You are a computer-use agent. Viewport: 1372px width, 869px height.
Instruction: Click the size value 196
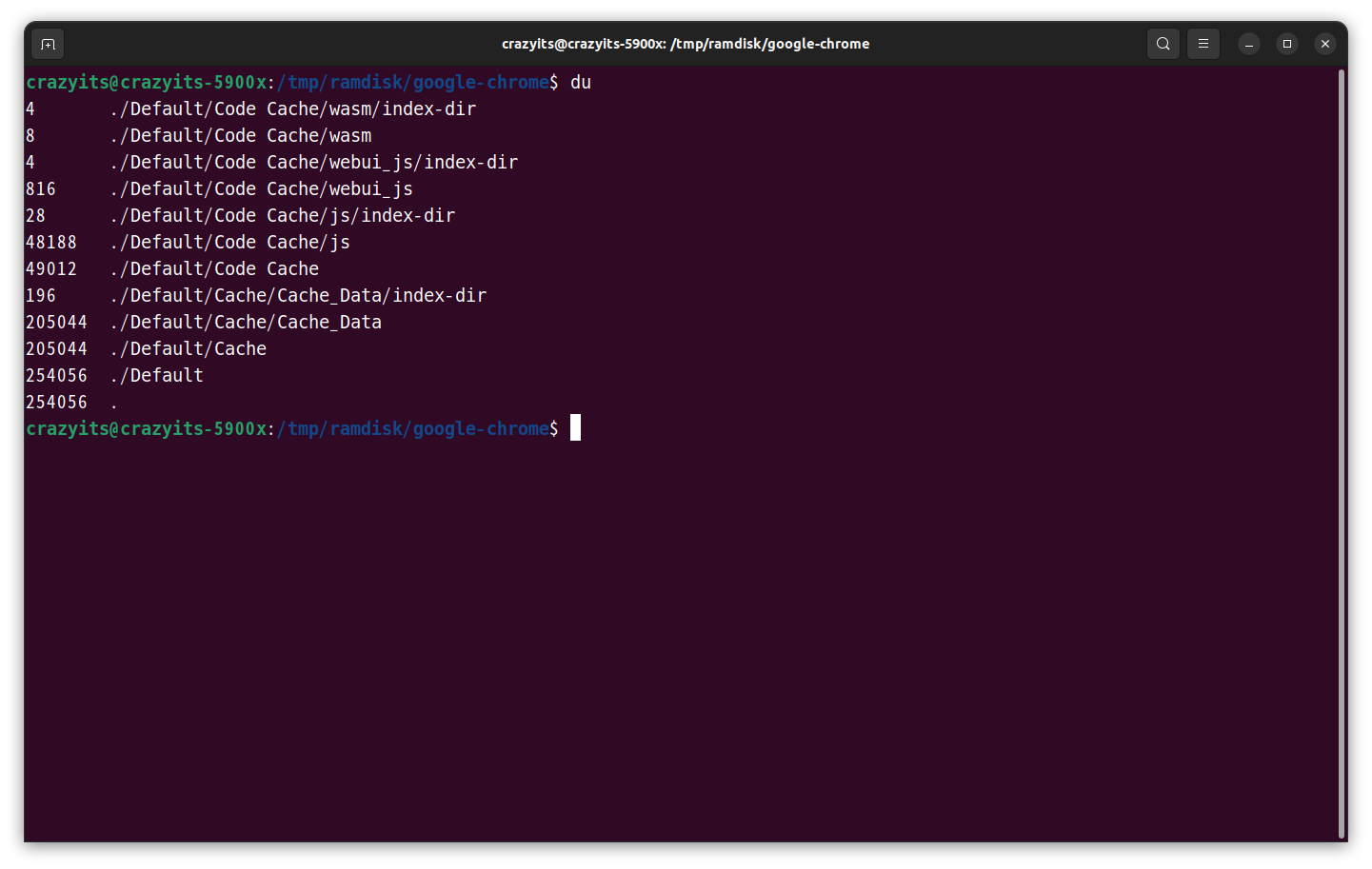[41, 296]
